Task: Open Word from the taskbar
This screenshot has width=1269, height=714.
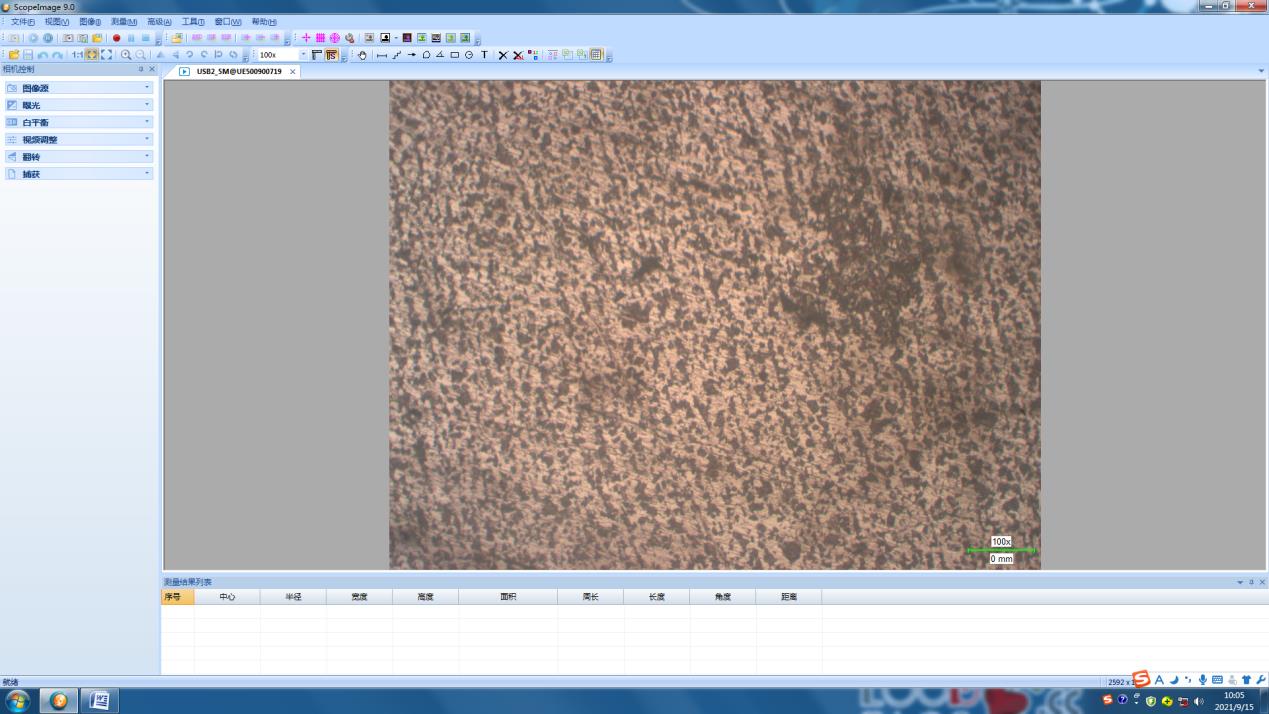Action: (99, 700)
